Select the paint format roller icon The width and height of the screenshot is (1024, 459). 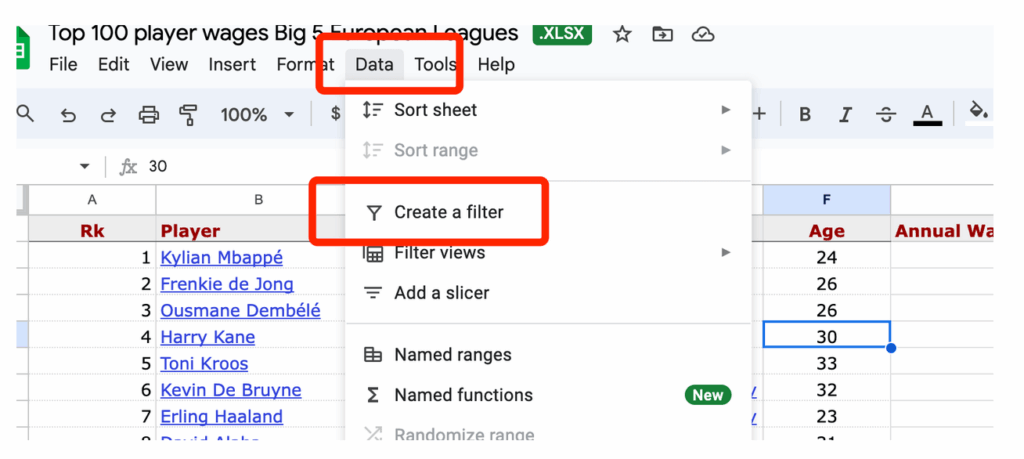[188, 115]
